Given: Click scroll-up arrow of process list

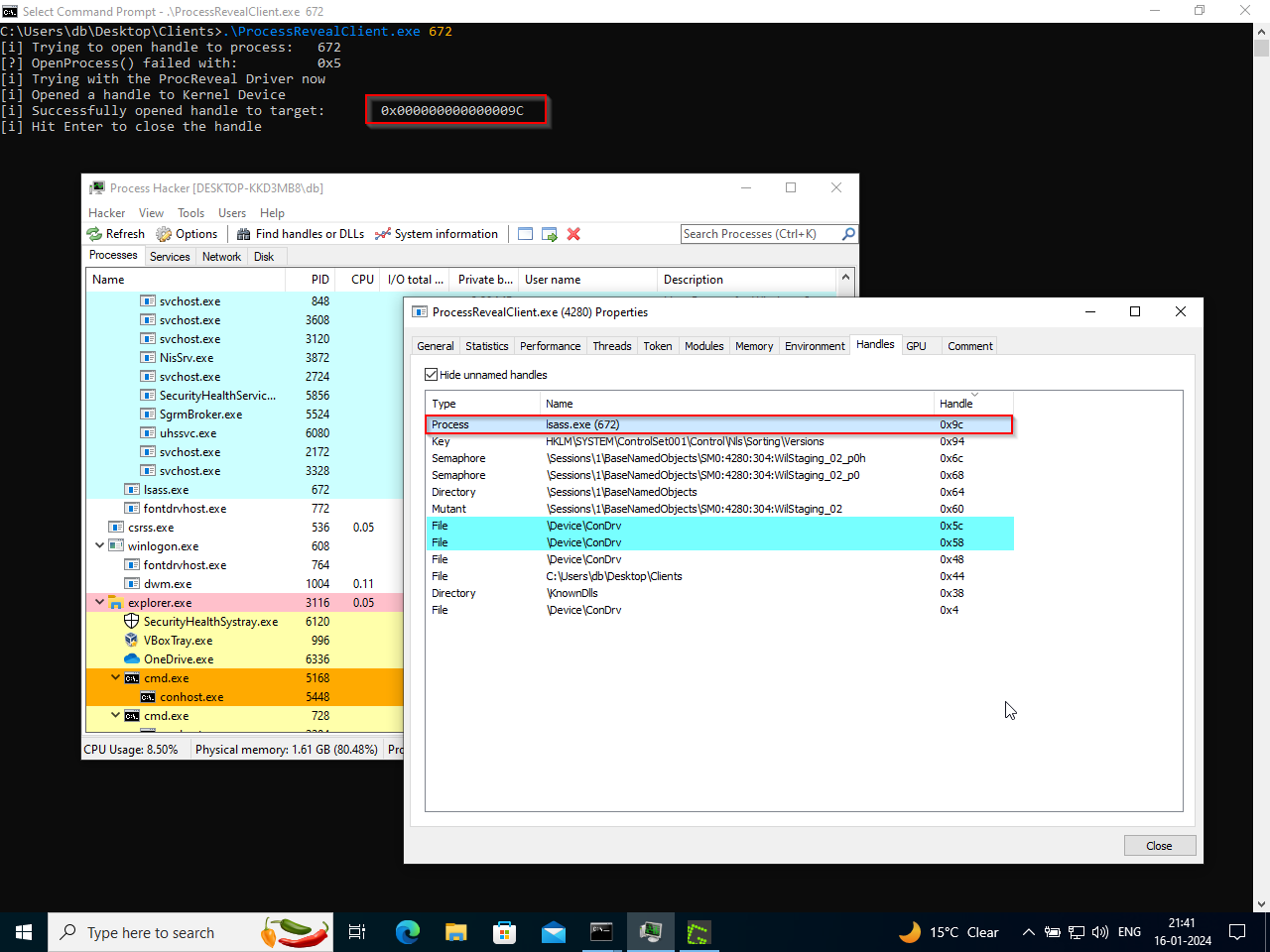Looking at the screenshot, I should (845, 279).
